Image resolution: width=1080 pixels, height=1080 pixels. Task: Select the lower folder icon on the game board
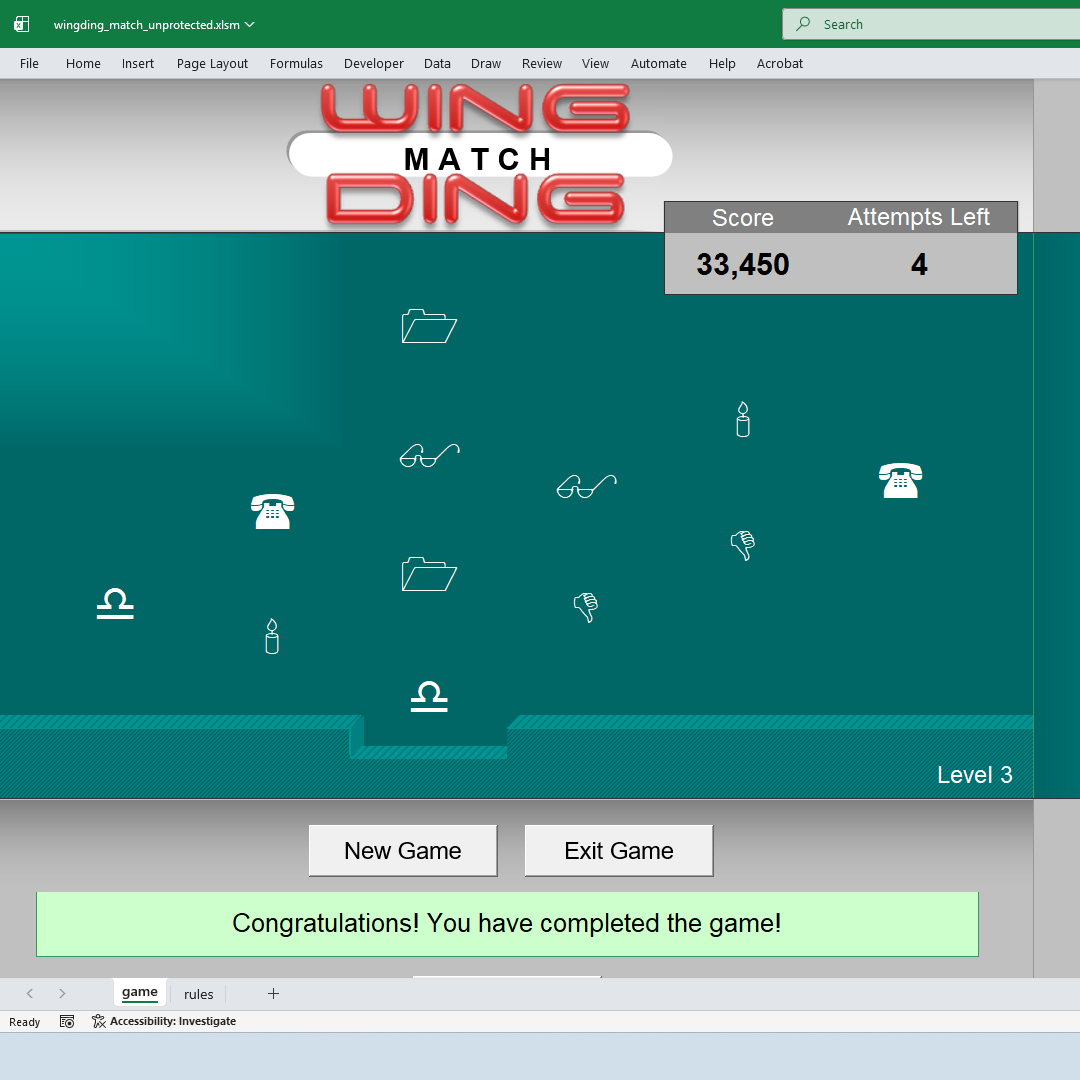(429, 573)
